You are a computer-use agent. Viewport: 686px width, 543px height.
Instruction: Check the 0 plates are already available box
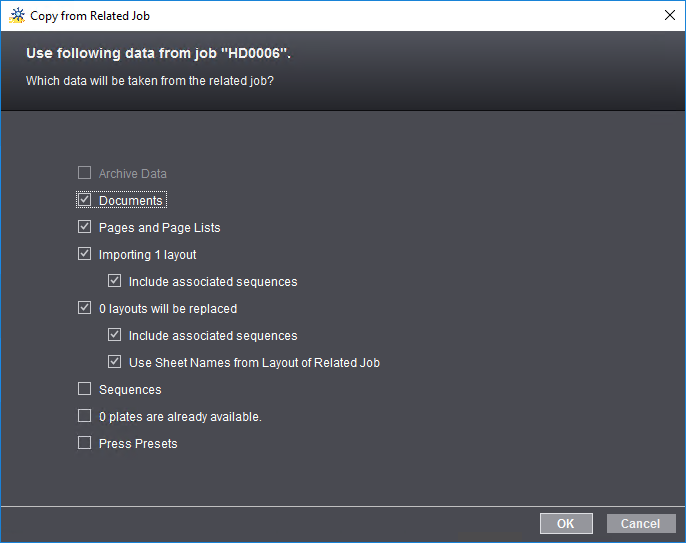point(85,416)
